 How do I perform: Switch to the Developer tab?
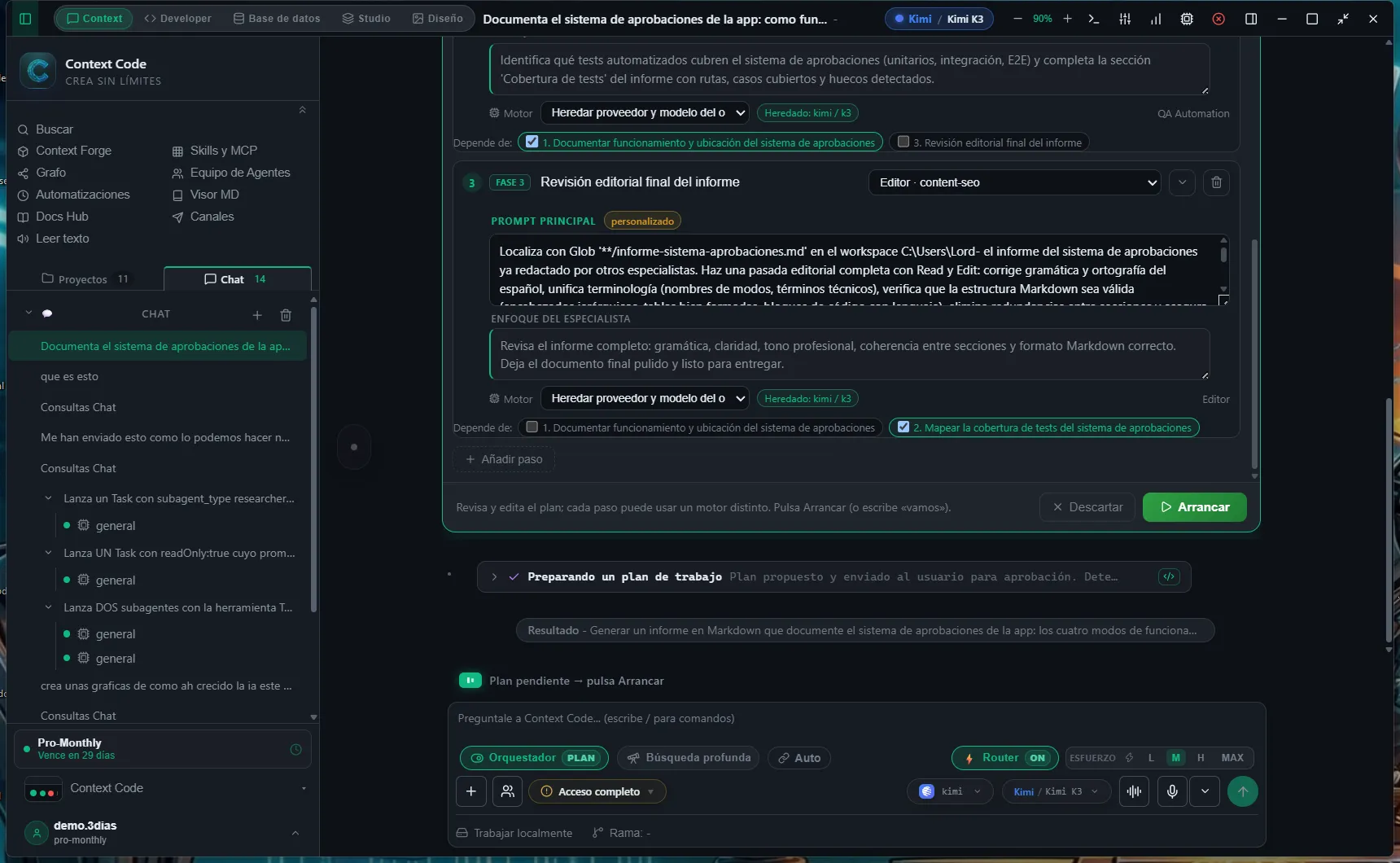tap(177, 18)
